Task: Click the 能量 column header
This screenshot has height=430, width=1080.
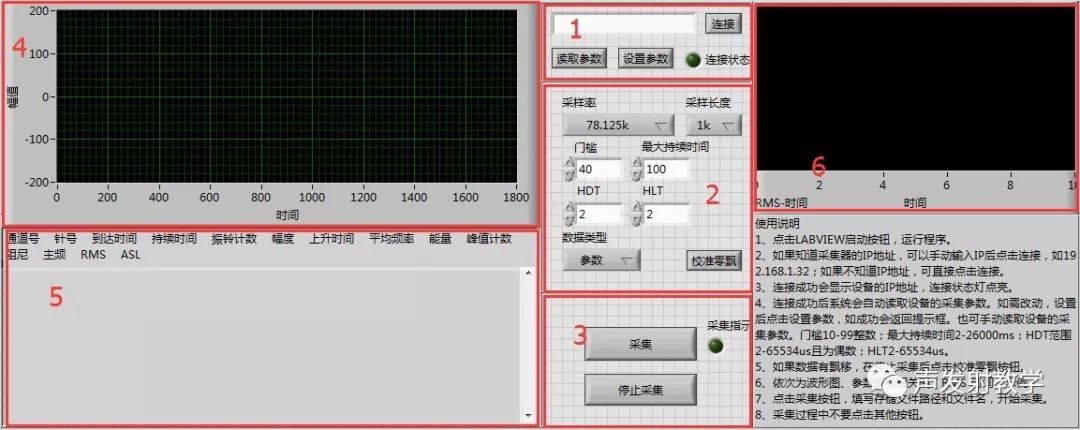Action: tap(440, 238)
